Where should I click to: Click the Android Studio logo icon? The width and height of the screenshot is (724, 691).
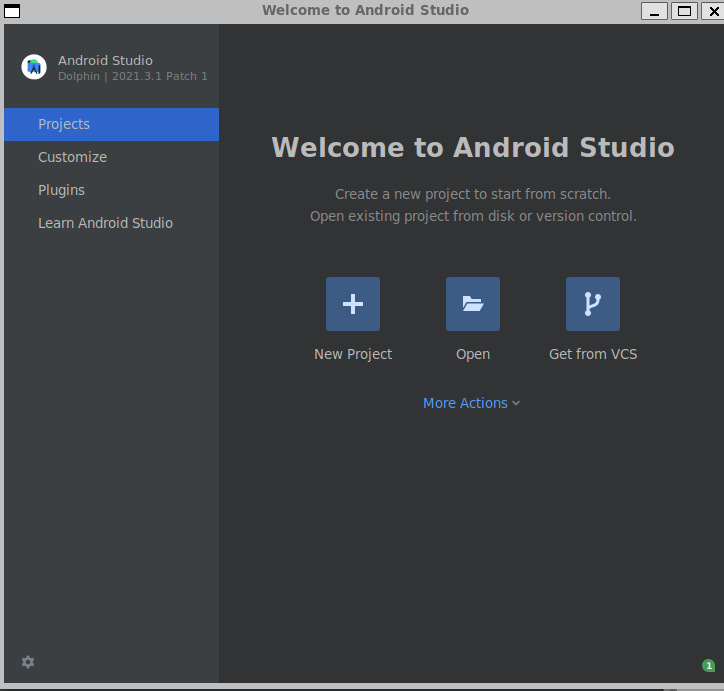coord(34,67)
